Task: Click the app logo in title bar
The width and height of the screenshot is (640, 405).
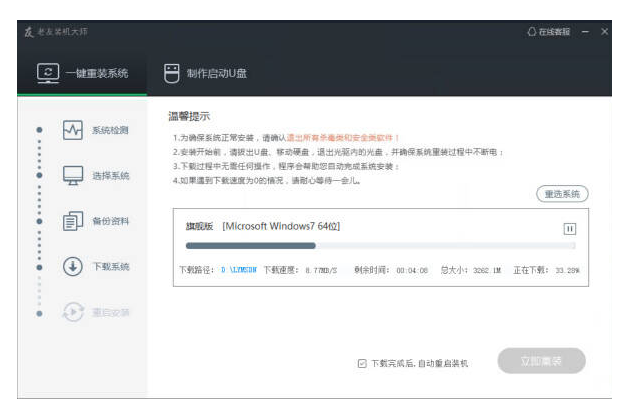Action: pos(29,32)
